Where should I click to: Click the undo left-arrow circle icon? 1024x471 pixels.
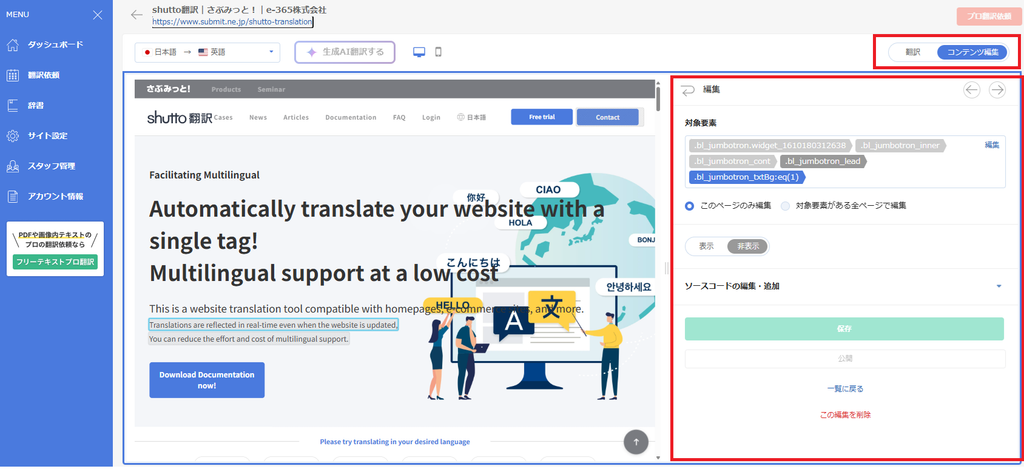pyautogui.click(x=972, y=90)
